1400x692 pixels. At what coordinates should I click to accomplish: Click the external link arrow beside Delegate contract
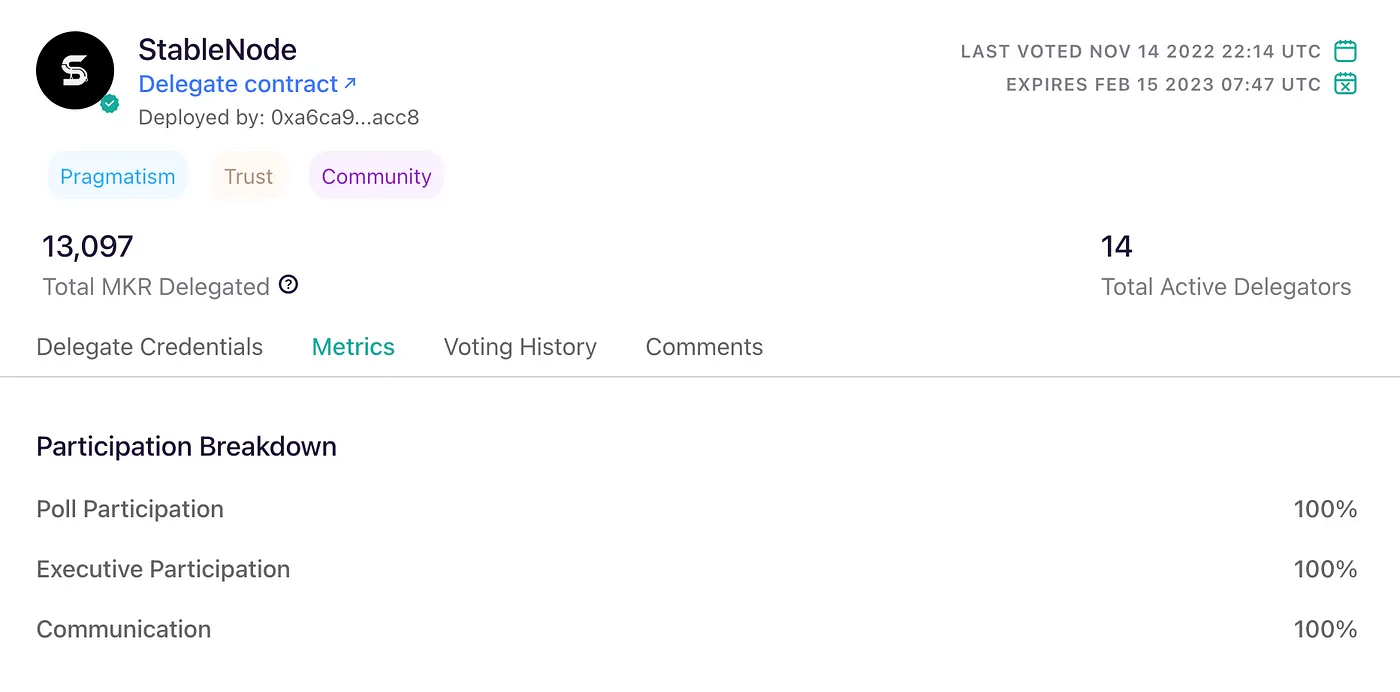(x=350, y=83)
